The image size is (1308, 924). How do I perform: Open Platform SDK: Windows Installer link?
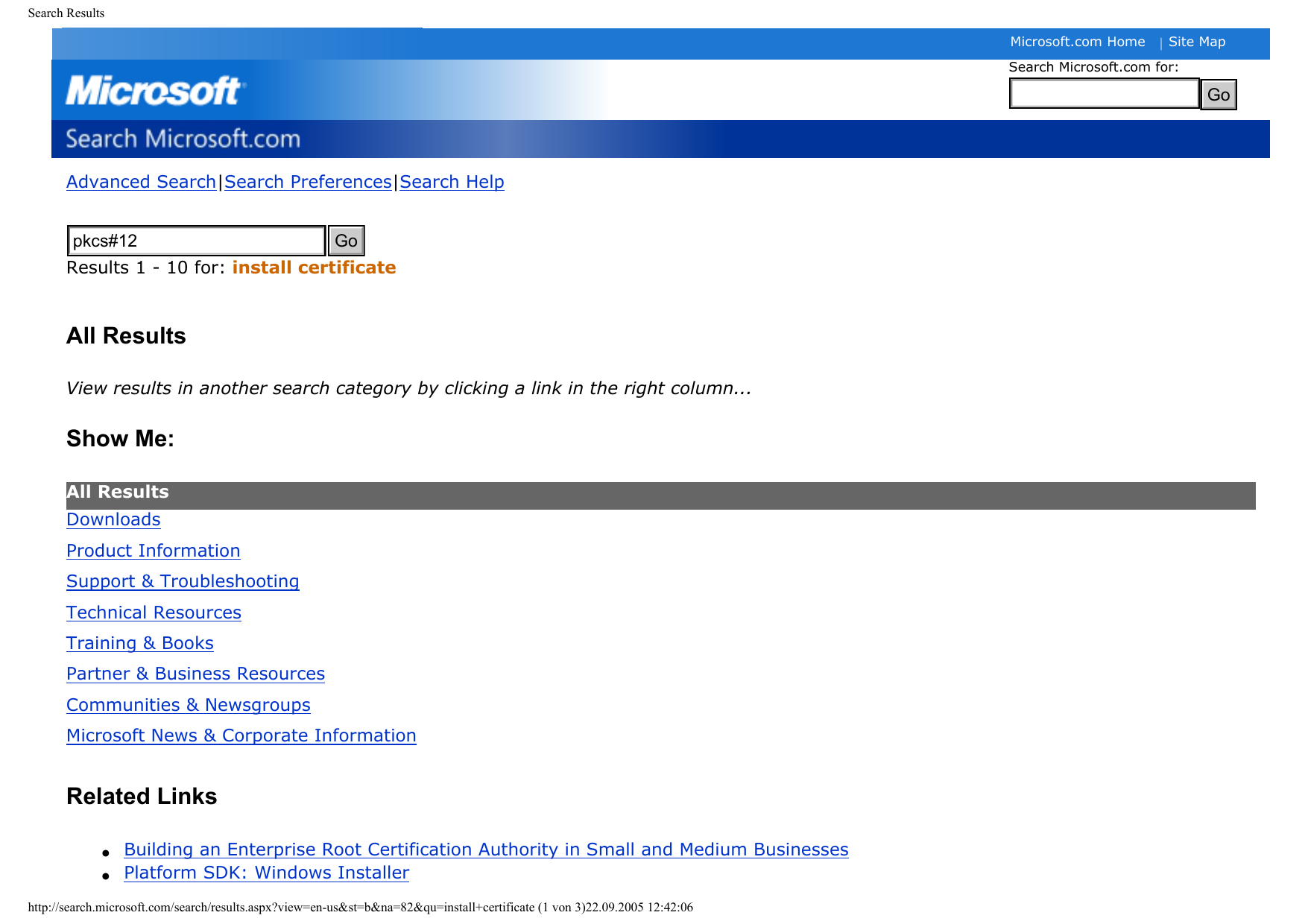(266, 873)
